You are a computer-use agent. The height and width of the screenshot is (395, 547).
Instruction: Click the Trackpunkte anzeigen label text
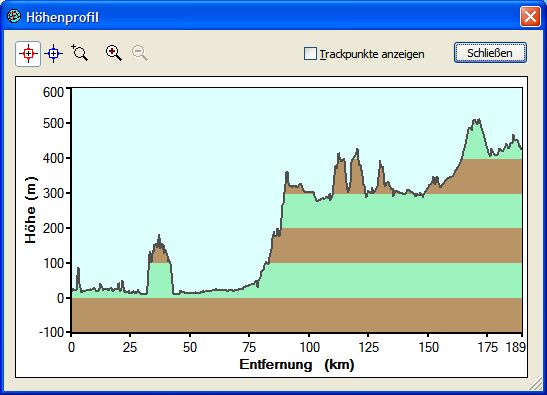372,54
